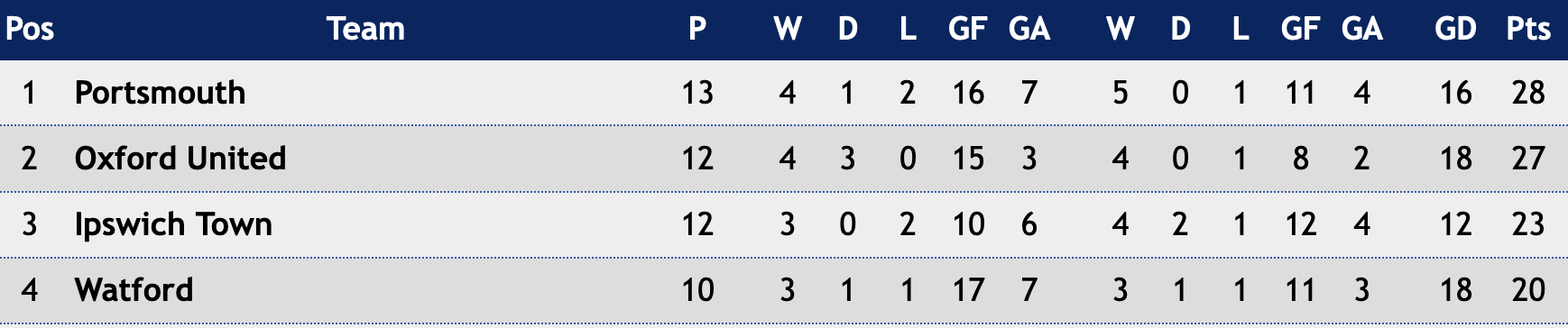Click the GD column header
Viewport: 1568px width, 328px height.
pos(1455,29)
